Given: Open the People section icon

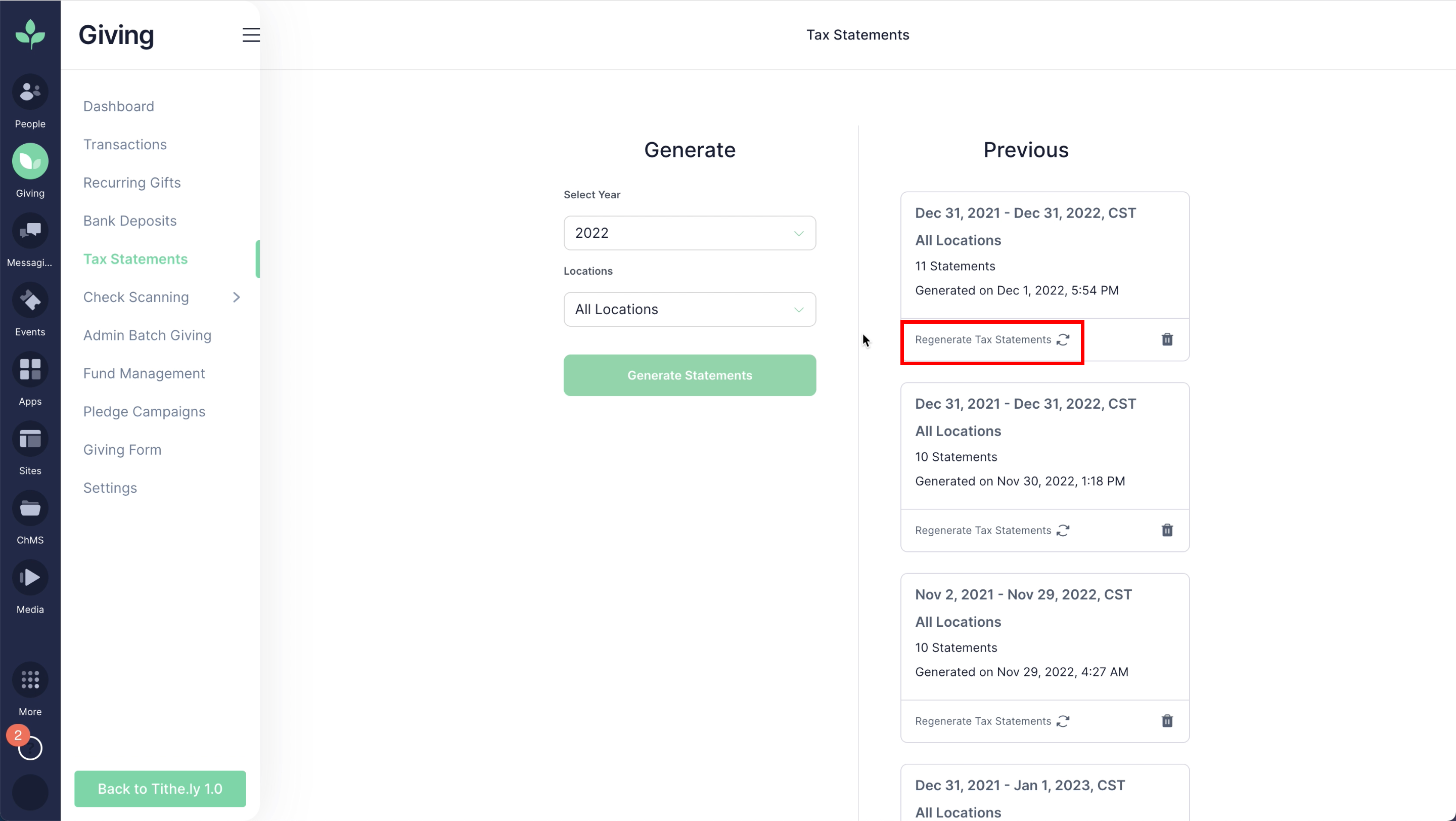Looking at the screenshot, I should pyautogui.click(x=30, y=92).
